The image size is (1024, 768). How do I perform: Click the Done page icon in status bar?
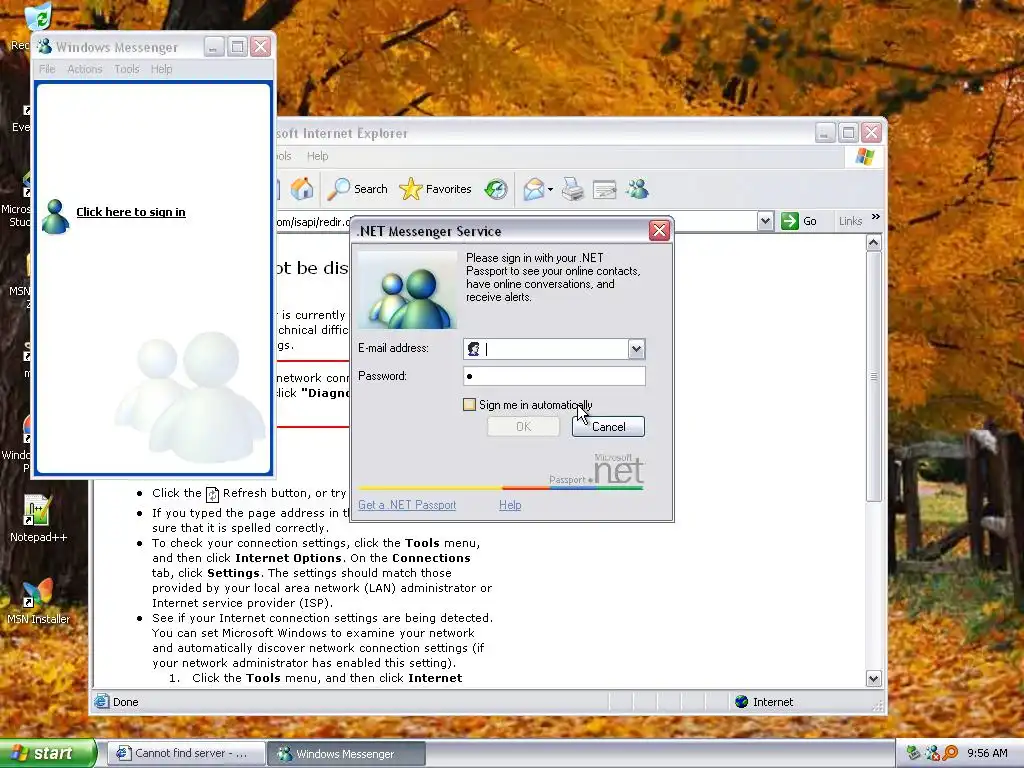pyautogui.click(x=101, y=701)
